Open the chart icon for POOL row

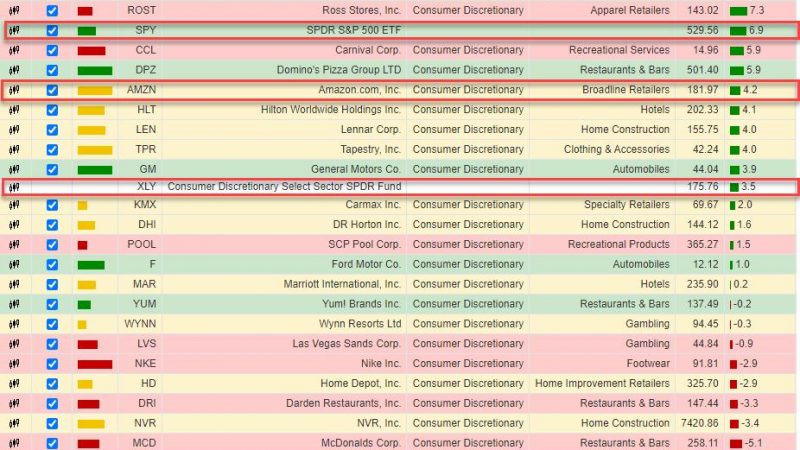pos(14,245)
